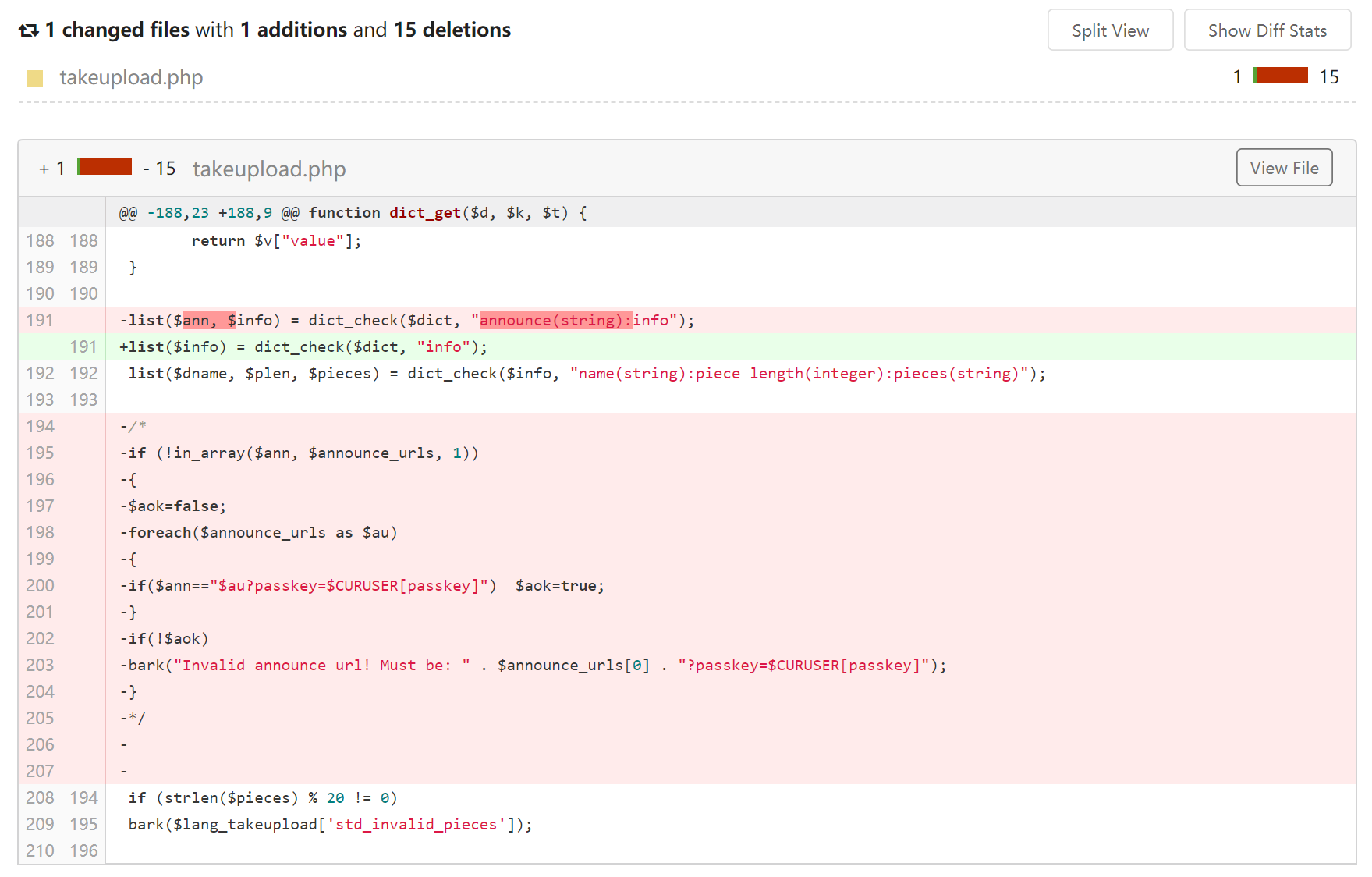Click the diff-stat bar in file header
The height and width of the screenshot is (877, 1372).
point(105,167)
